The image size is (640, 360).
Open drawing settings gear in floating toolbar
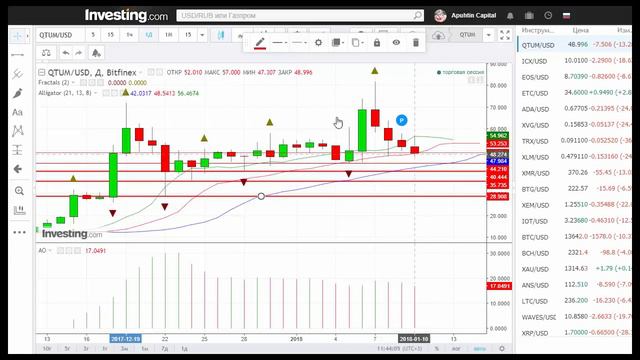coord(318,42)
